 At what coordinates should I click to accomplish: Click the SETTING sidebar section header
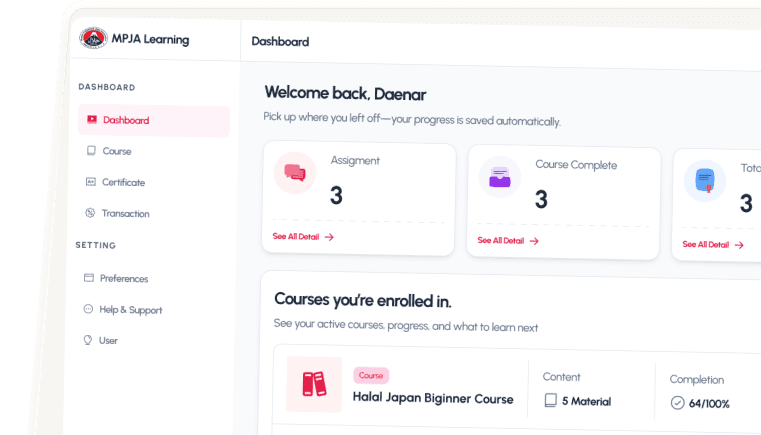(x=96, y=245)
